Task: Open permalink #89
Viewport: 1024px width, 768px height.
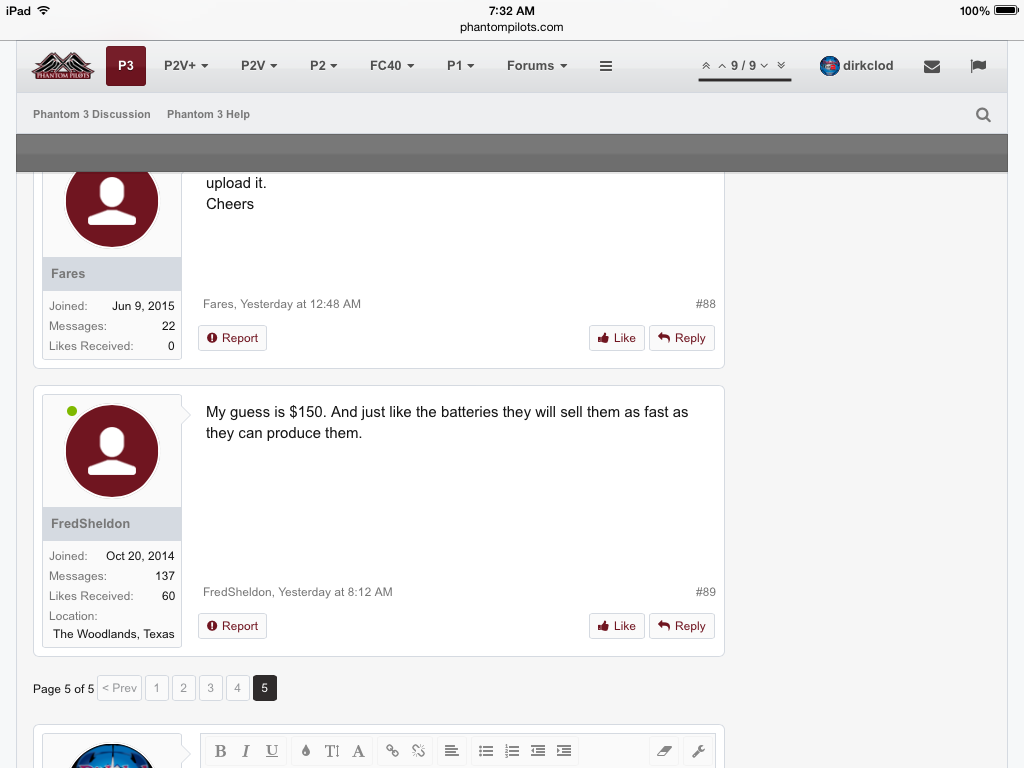Action: (x=705, y=592)
